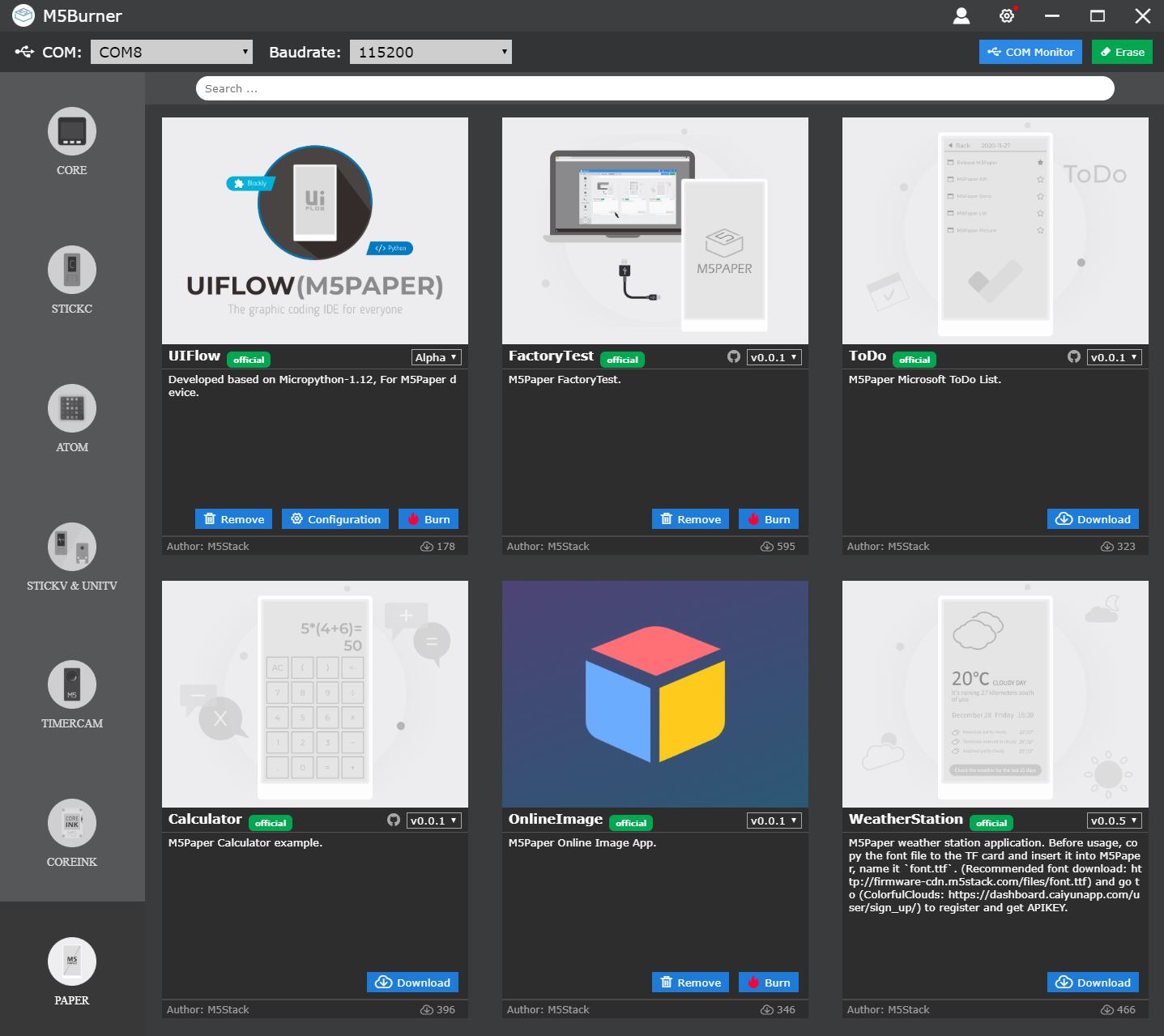Click 'Author: M5Stack' under ToDo

point(888,546)
